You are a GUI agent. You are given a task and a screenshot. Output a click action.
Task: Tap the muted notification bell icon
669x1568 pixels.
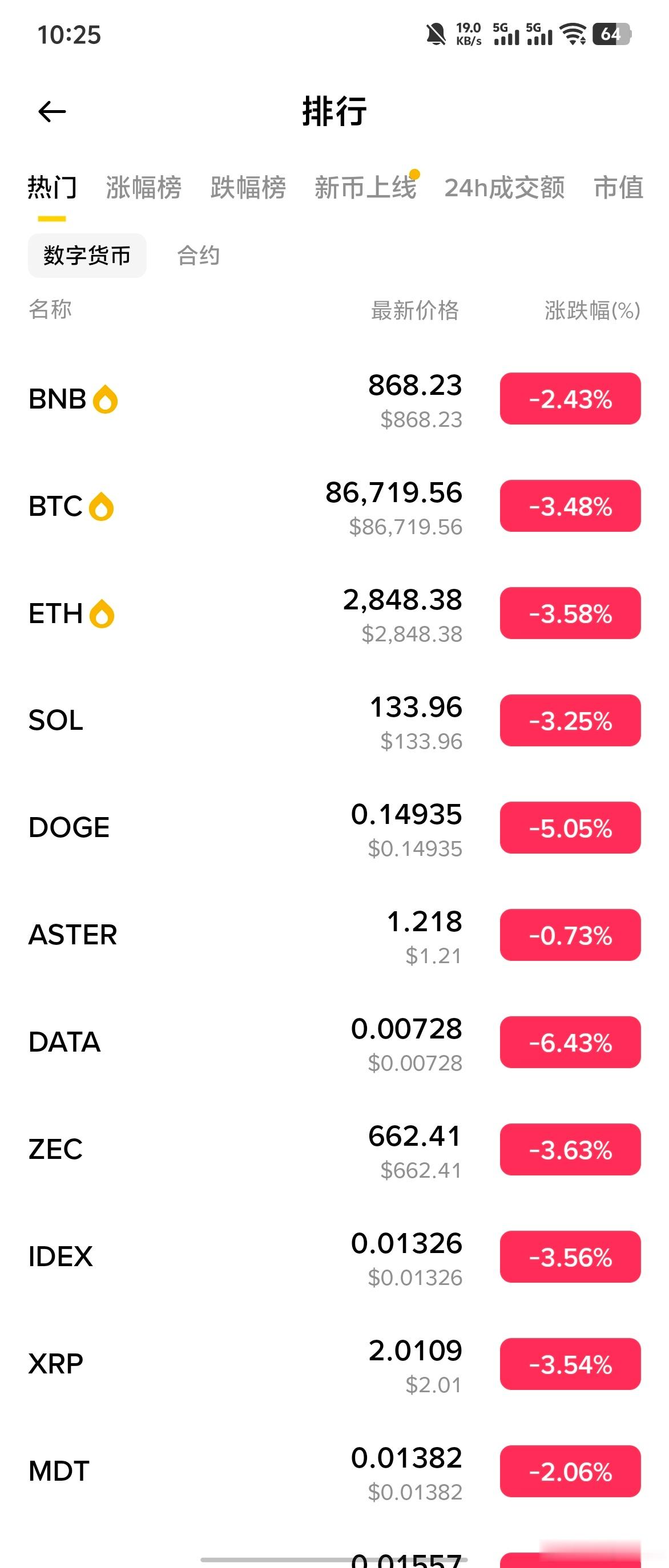pyautogui.click(x=436, y=34)
